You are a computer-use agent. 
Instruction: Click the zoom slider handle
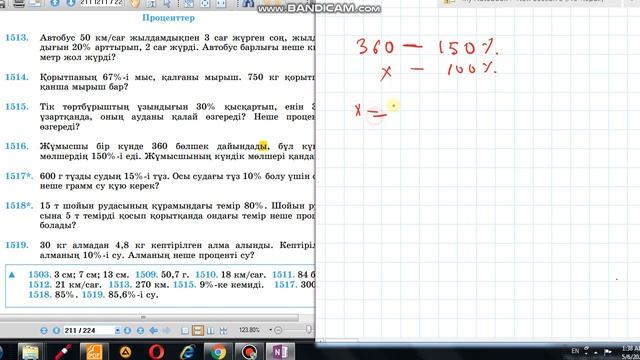point(309,329)
